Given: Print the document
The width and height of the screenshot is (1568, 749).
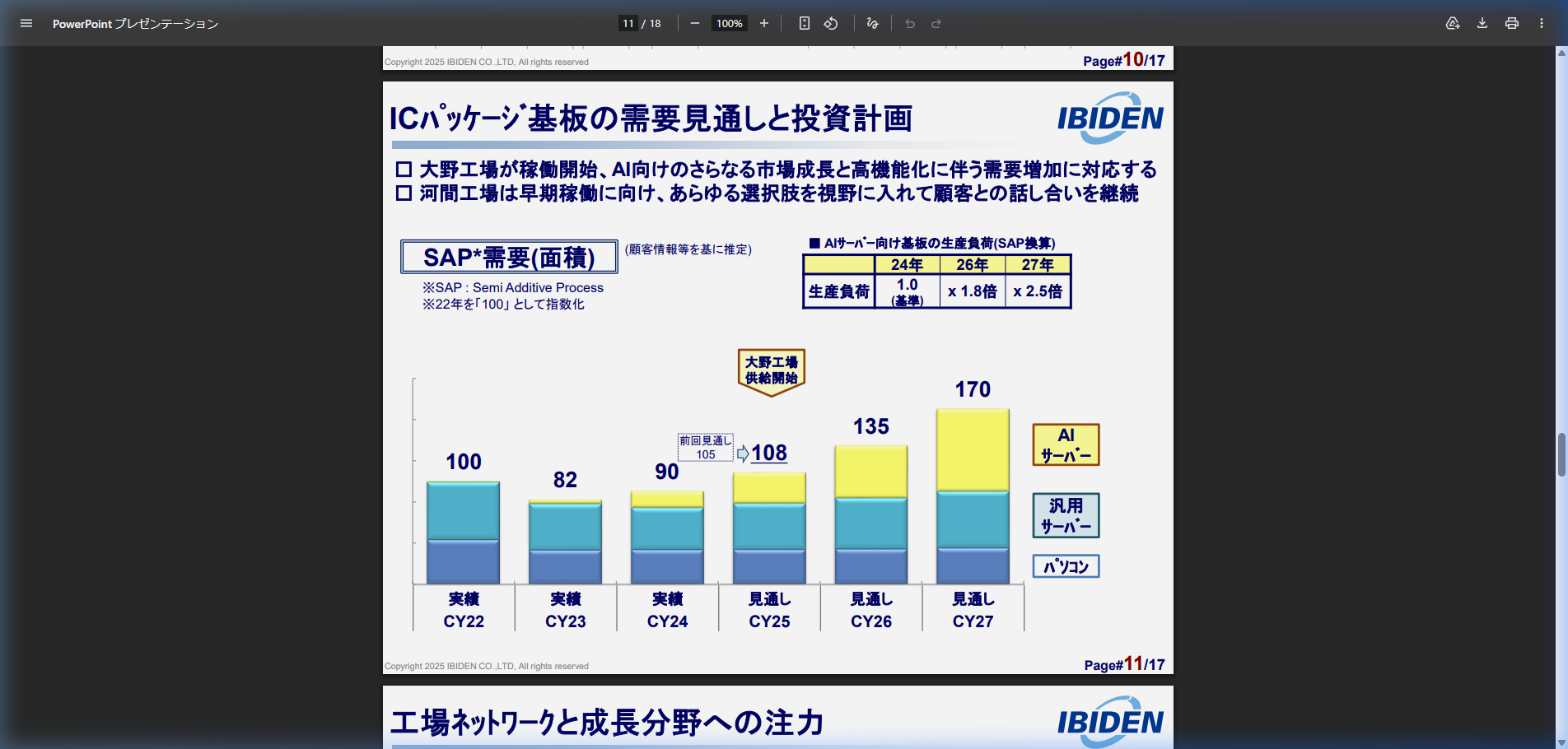Looking at the screenshot, I should point(1511,24).
